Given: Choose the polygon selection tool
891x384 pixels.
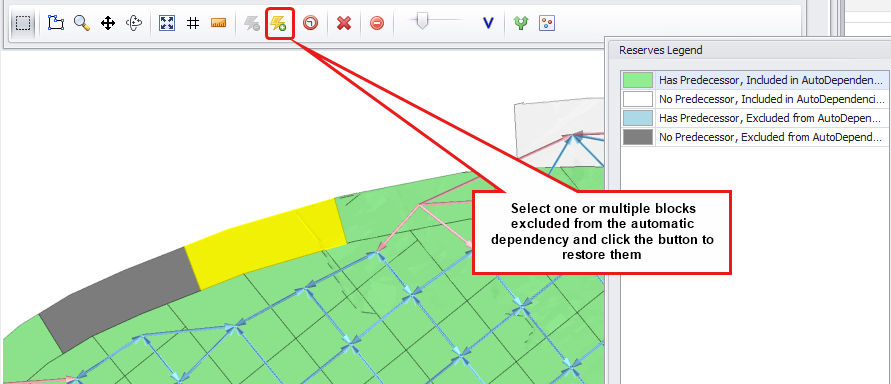Looking at the screenshot, I should click(56, 23).
